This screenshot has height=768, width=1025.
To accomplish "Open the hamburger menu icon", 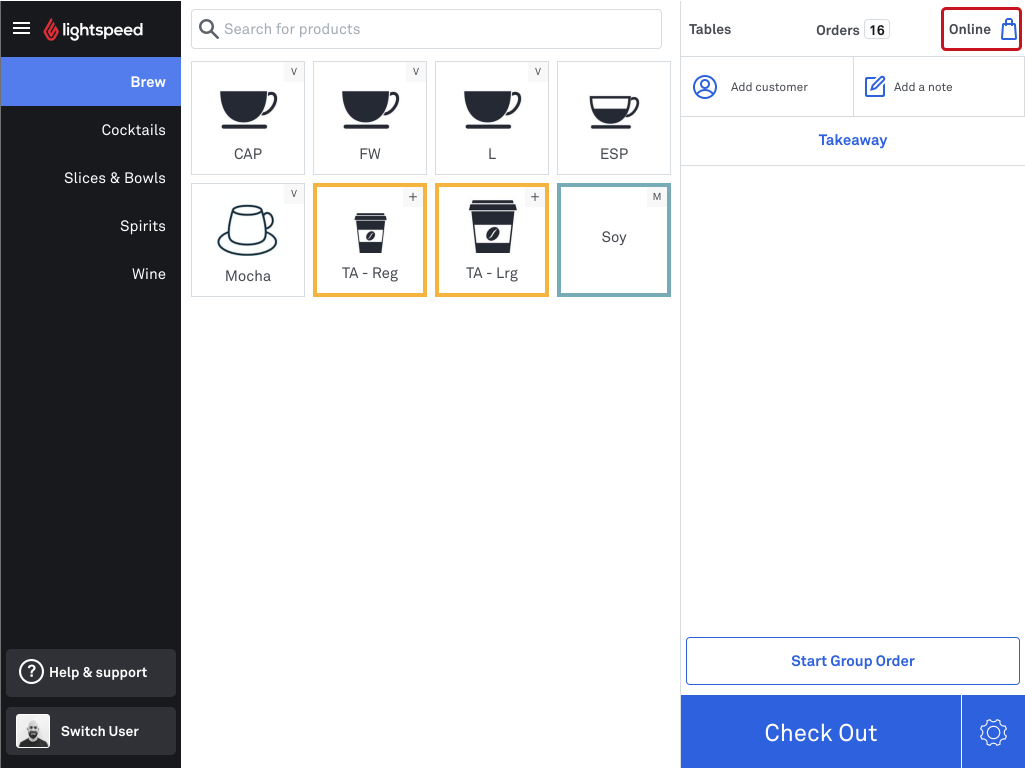I will [22, 28].
